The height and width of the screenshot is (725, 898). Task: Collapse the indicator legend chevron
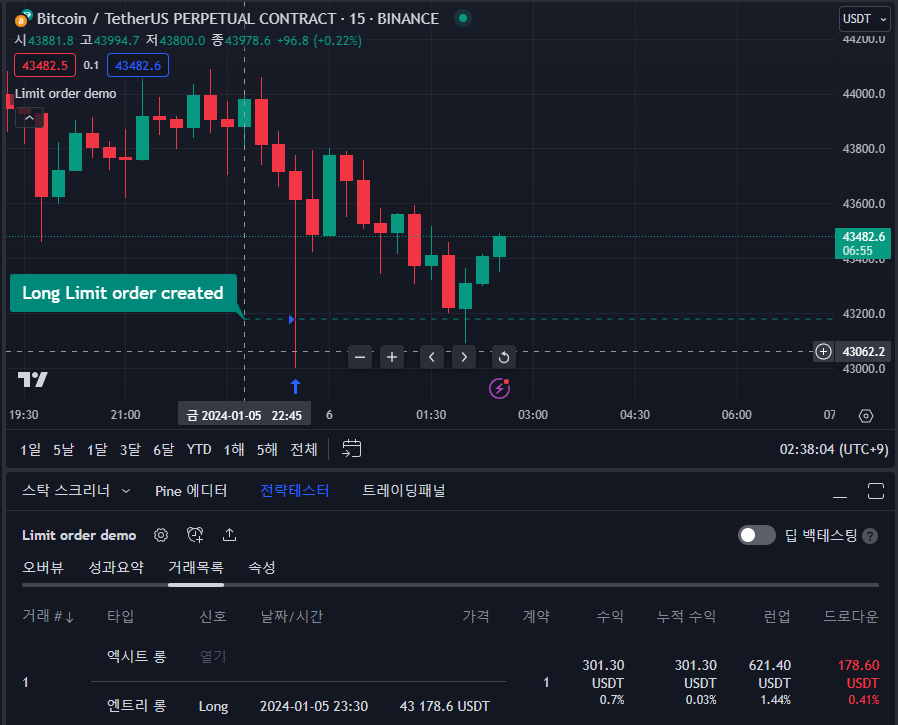pyautogui.click(x=29, y=117)
